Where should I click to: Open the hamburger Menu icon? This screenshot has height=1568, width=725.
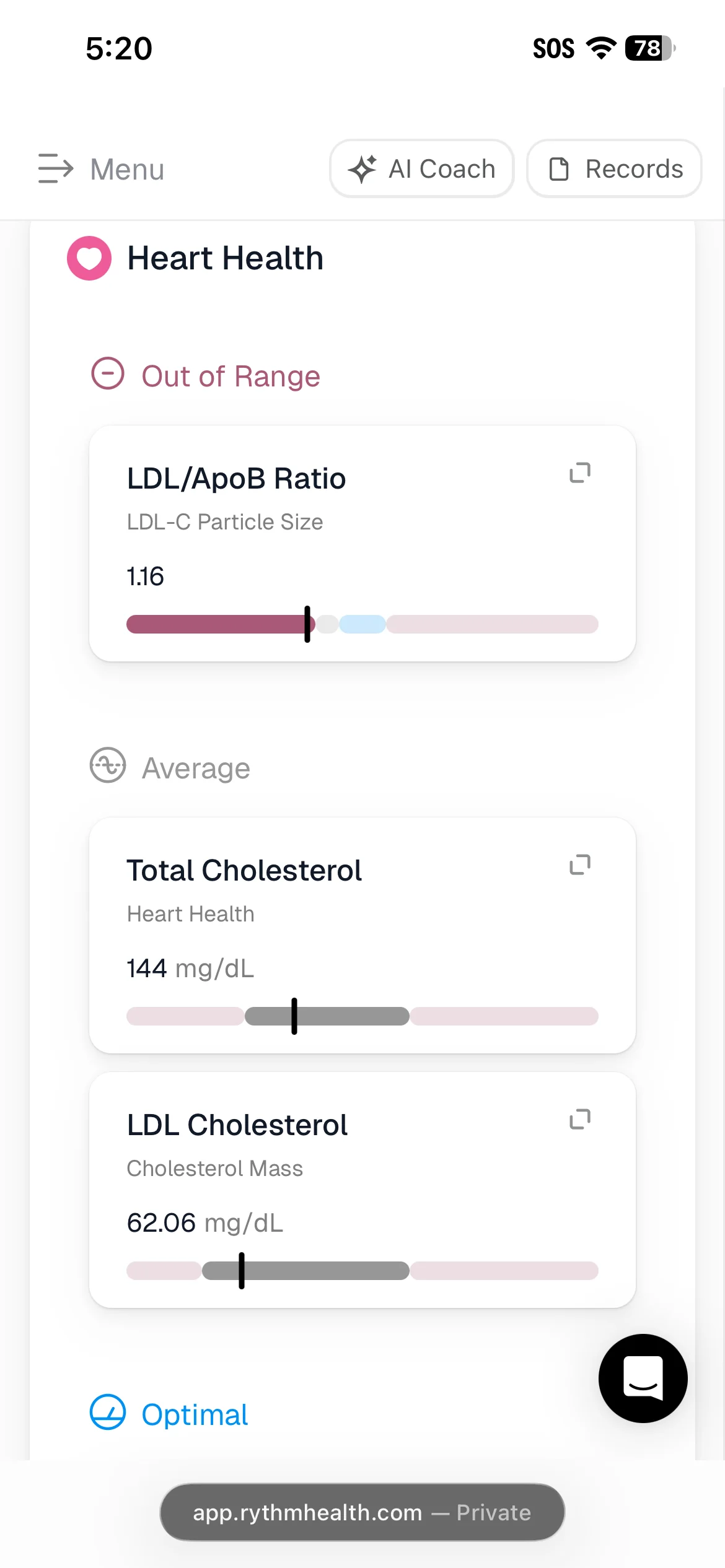(56, 168)
